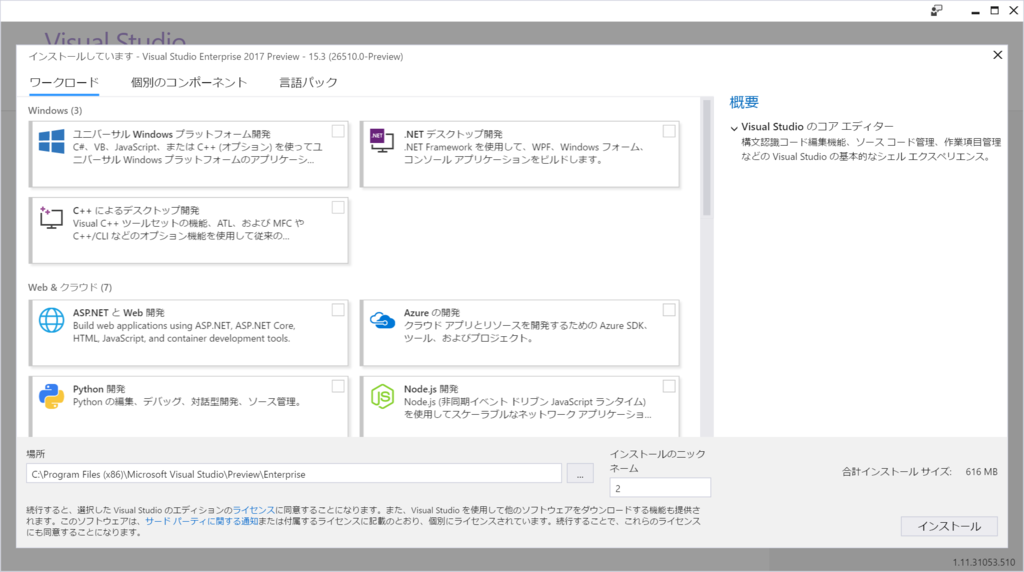Screen dimensions: 1024x572
Task: Click the Python logo icon
Action: pyautogui.click(x=52, y=396)
